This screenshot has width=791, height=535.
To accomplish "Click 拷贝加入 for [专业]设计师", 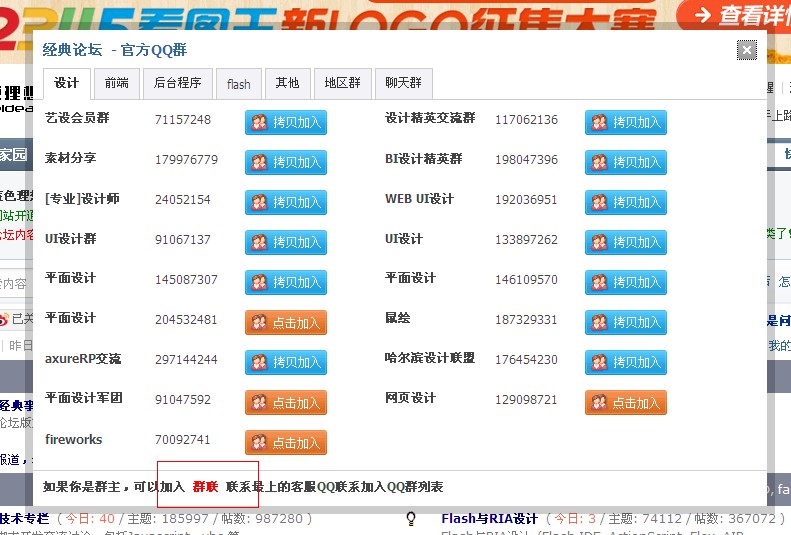I will (x=286, y=202).
